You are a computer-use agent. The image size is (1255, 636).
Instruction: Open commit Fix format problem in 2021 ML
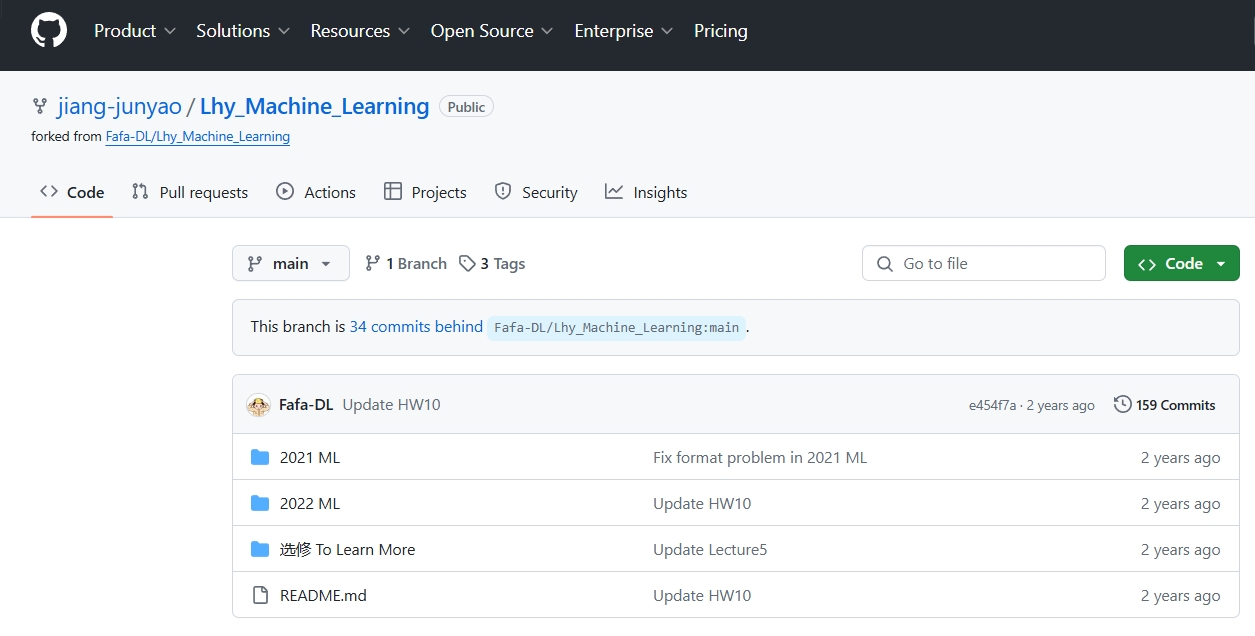pyautogui.click(x=760, y=457)
